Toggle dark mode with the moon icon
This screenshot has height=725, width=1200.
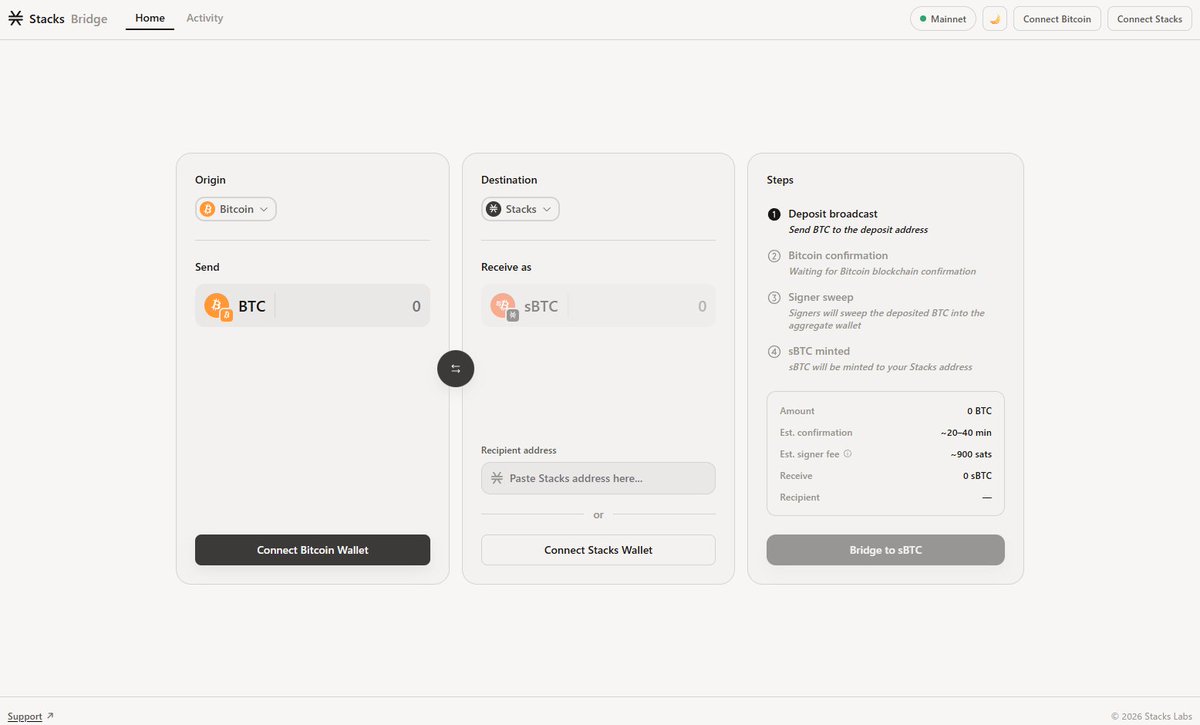995,19
